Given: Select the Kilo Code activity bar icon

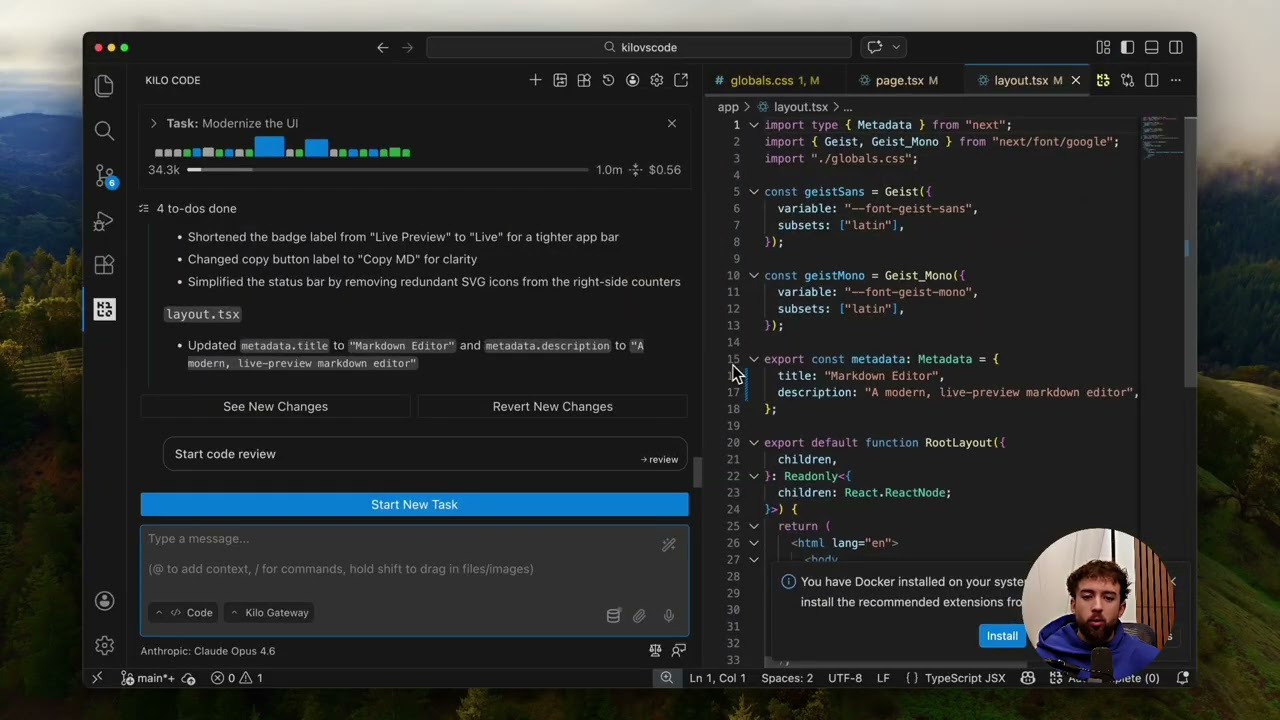Looking at the screenshot, I should [104, 309].
